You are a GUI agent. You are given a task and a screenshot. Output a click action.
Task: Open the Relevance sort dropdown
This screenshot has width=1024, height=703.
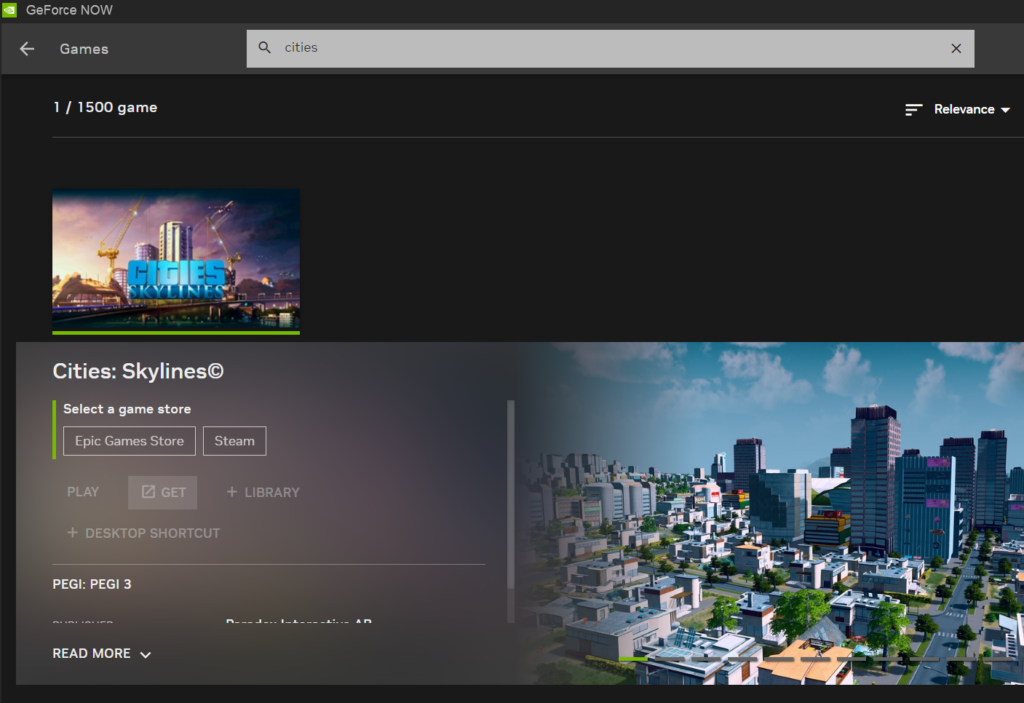click(x=964, y=110)
